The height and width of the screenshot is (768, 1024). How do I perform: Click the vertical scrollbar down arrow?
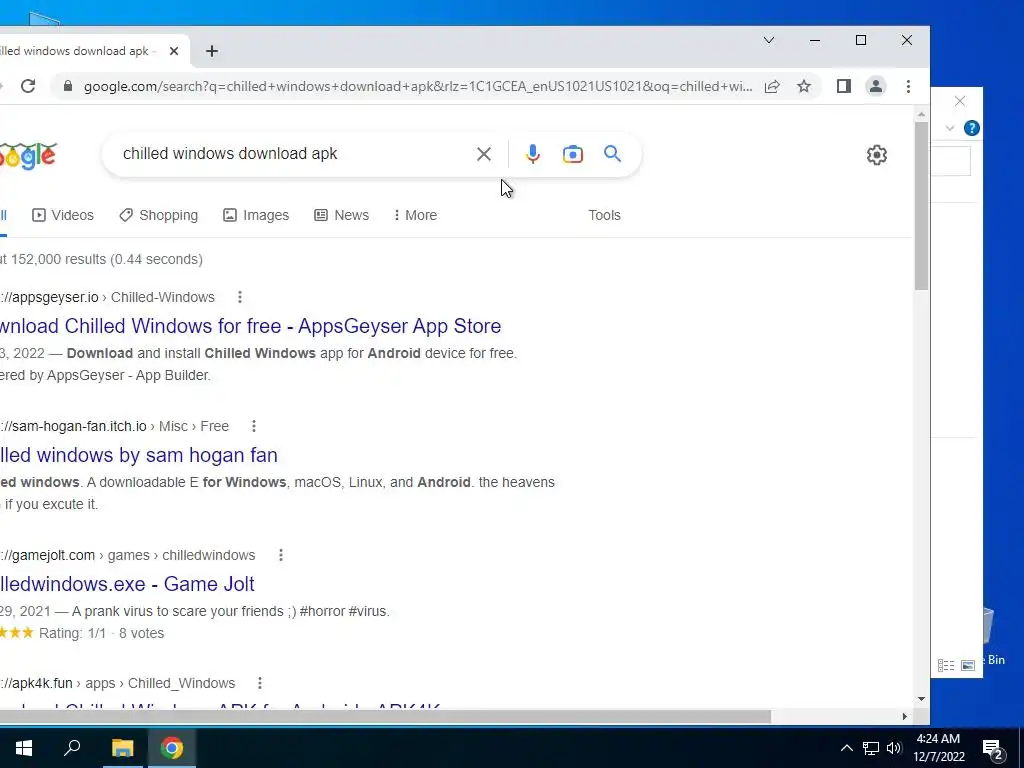coord(921,699)
